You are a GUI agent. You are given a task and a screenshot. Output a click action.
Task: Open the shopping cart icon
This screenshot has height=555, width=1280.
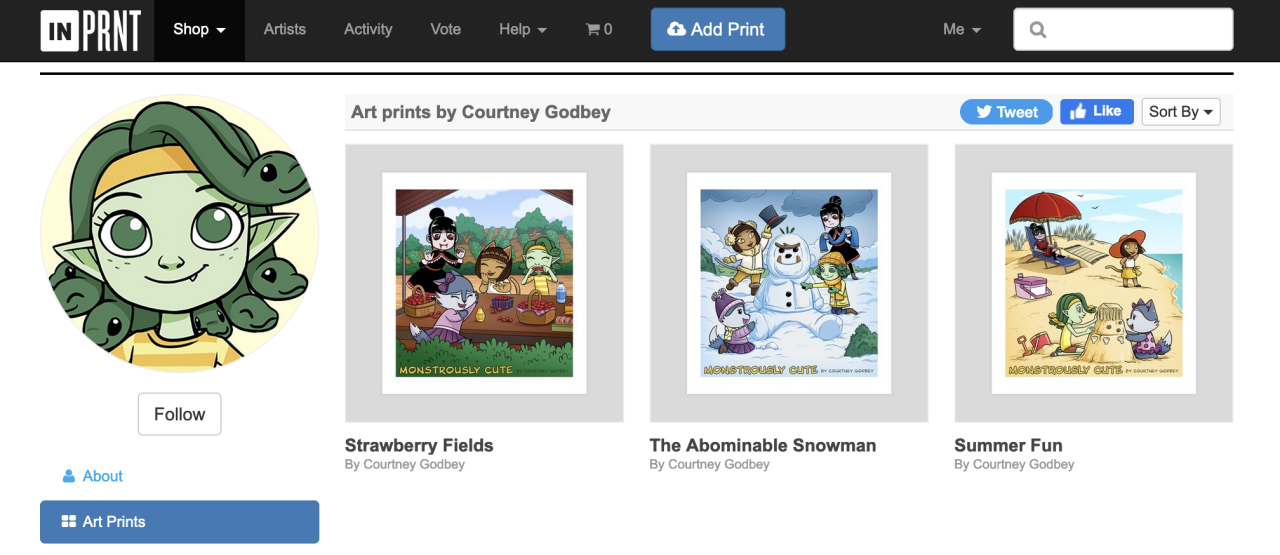593,30
